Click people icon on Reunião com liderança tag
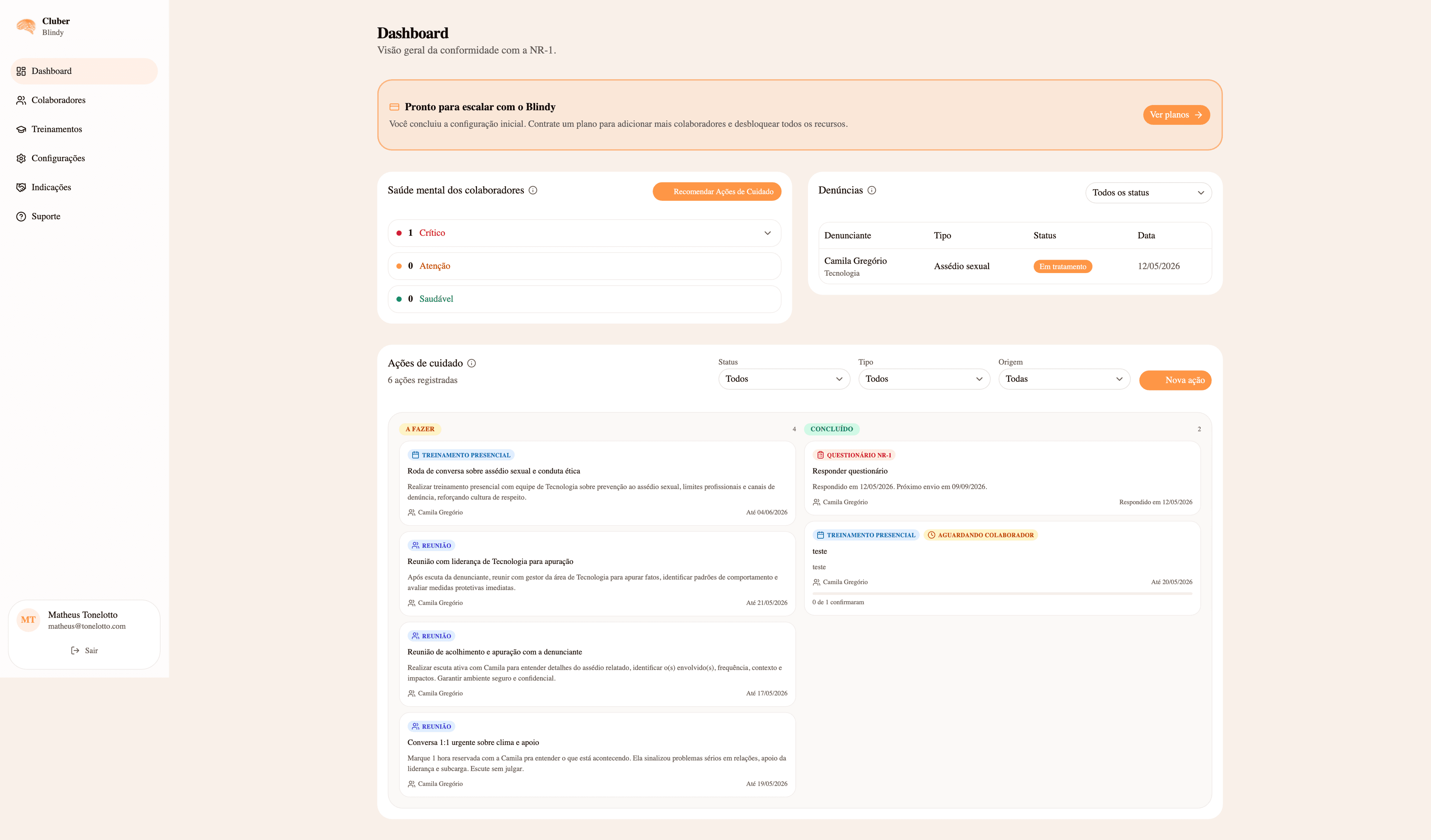The width and height of the screenshot is (1431, 840). [415, 545]
